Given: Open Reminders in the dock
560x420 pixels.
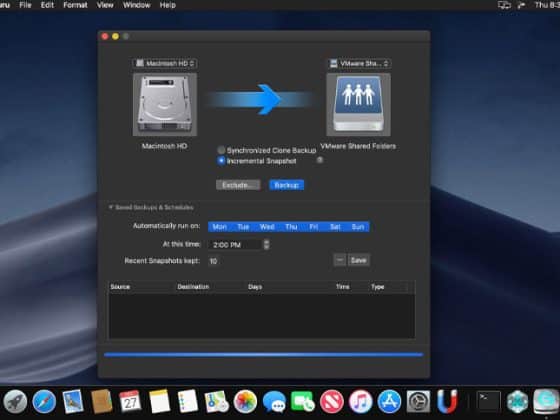Looking at the screenshot, I should (x=188, y=401).
